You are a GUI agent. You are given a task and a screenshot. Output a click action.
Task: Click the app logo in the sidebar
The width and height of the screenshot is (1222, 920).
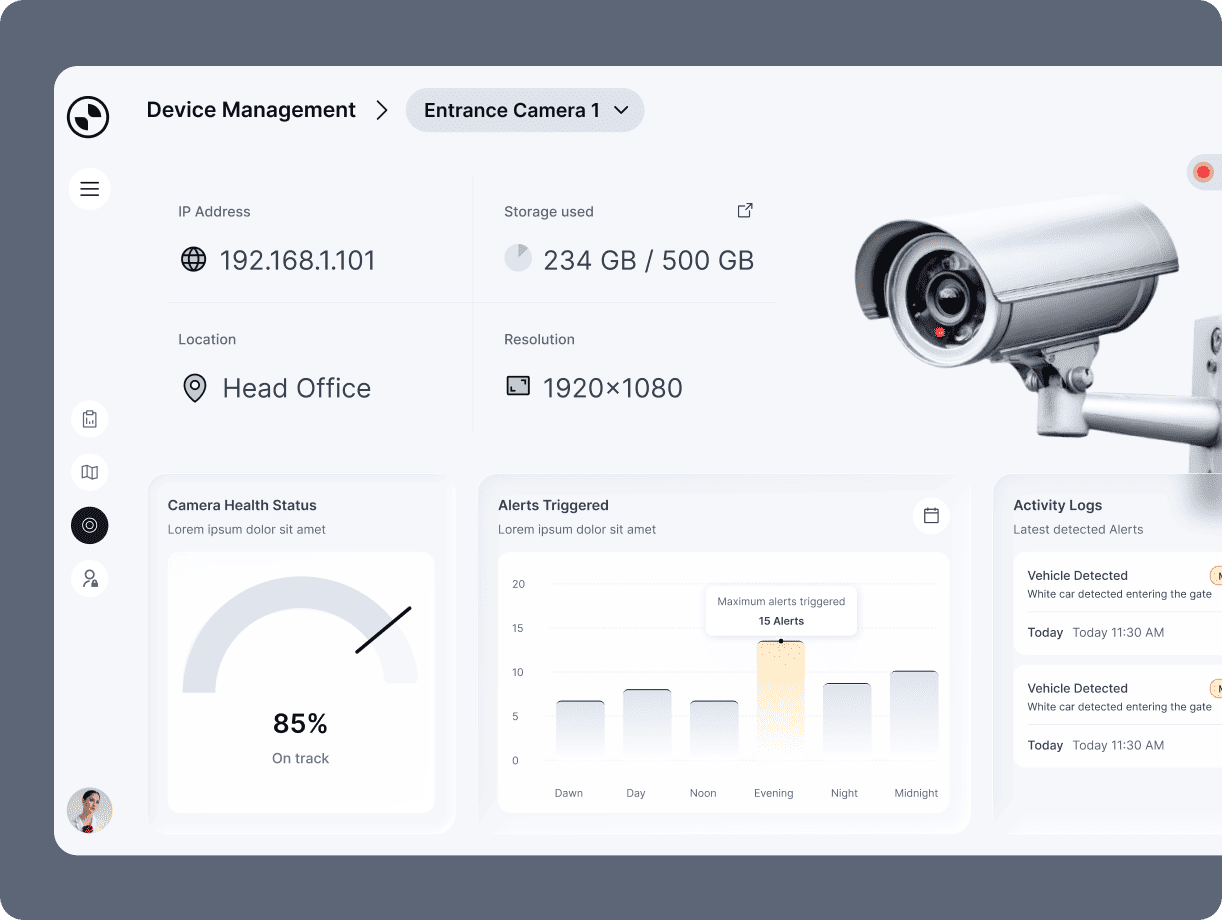coord(88,117)
